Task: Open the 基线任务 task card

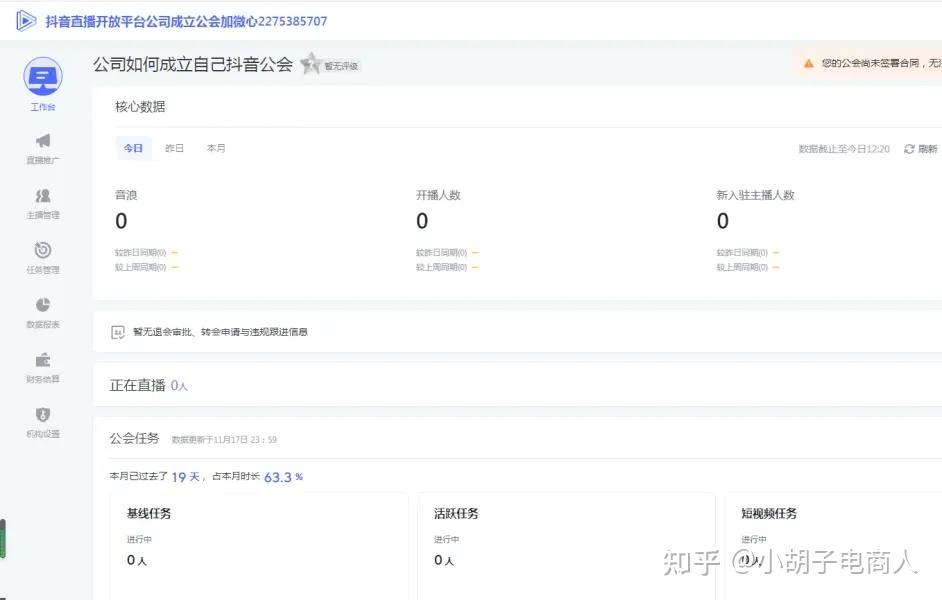Action: pyautogui.click(x=259, y=547)
